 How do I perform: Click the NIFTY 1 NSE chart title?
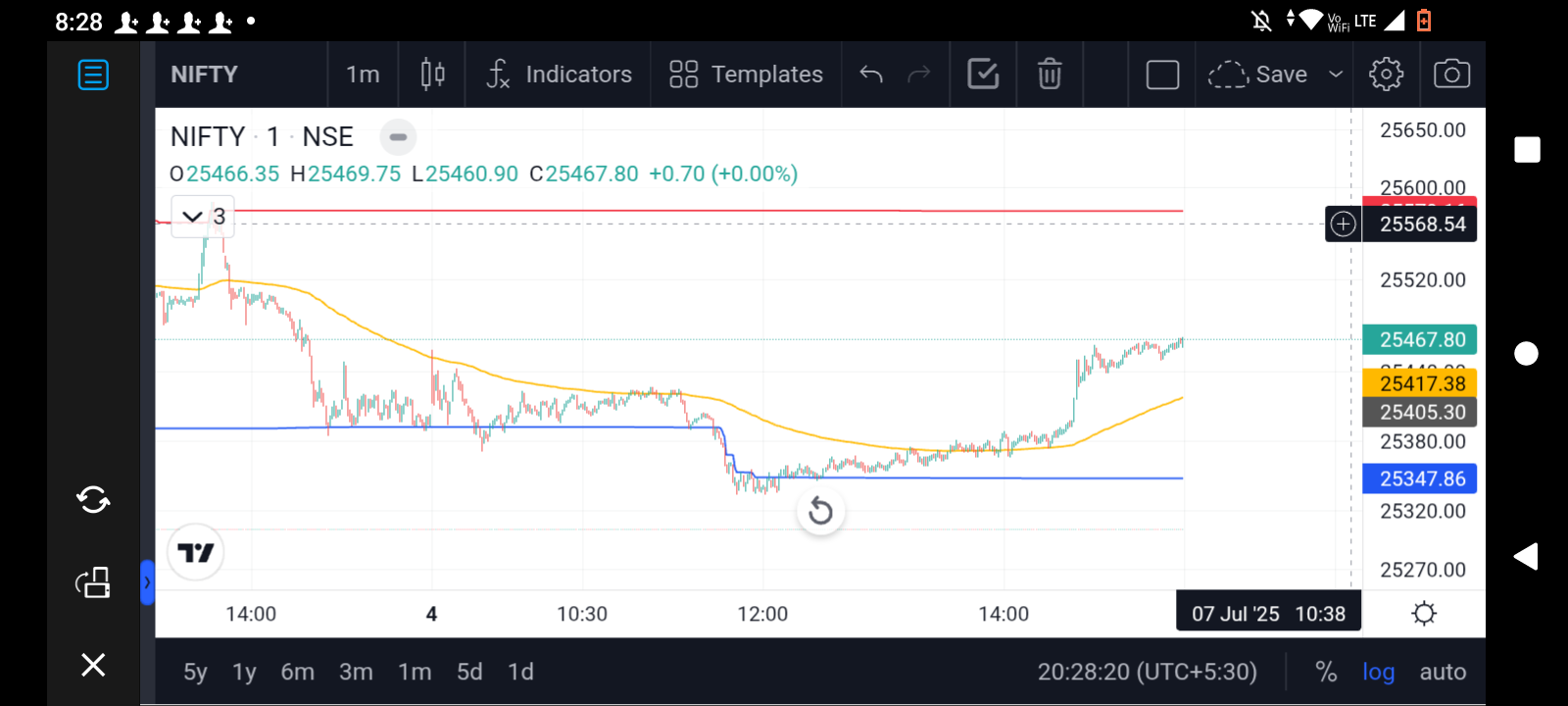pos(262,136)
